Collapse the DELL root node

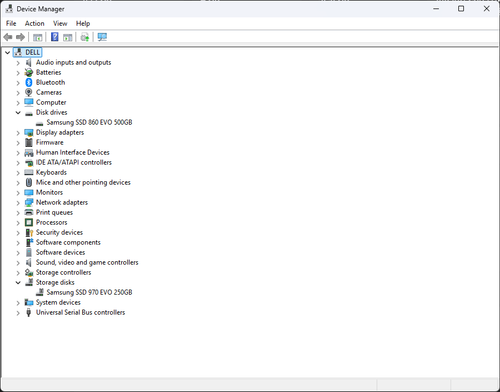[x=7, y=52]
